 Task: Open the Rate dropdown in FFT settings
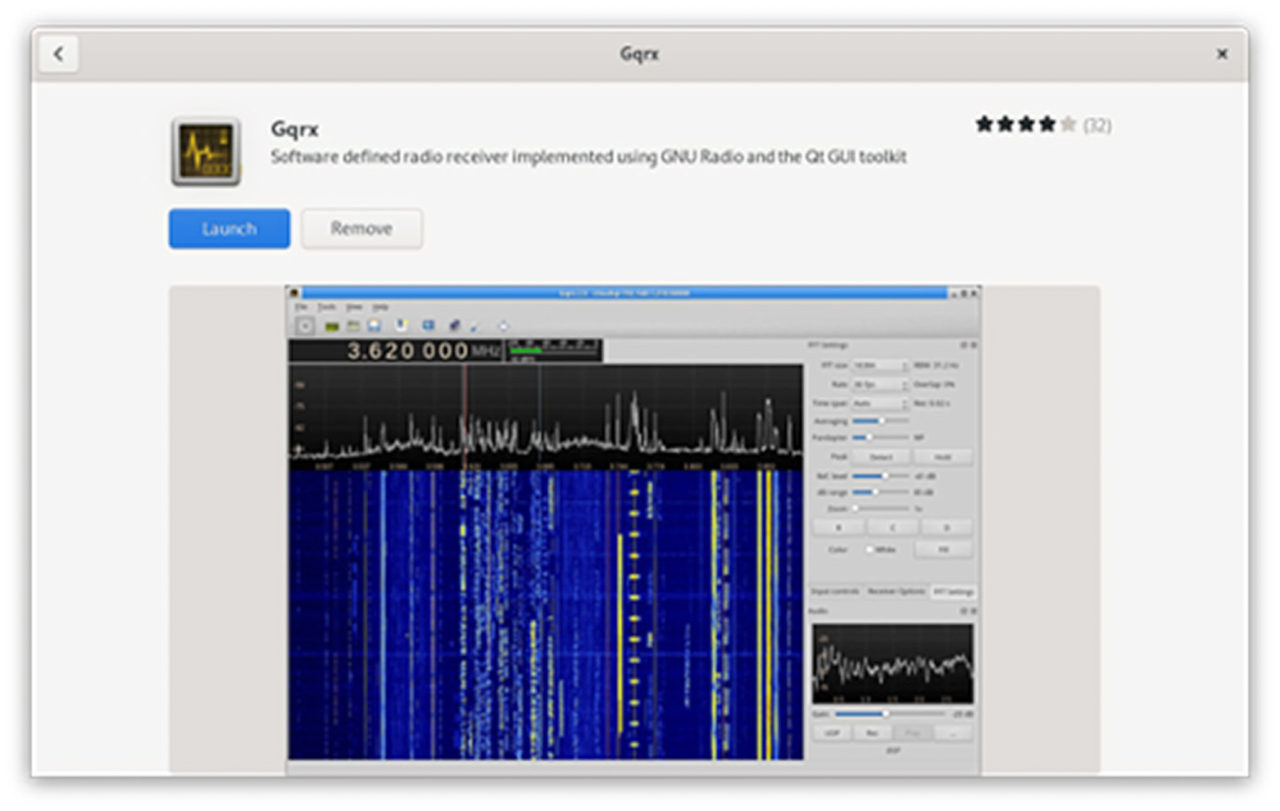click(x=879, y=385)
